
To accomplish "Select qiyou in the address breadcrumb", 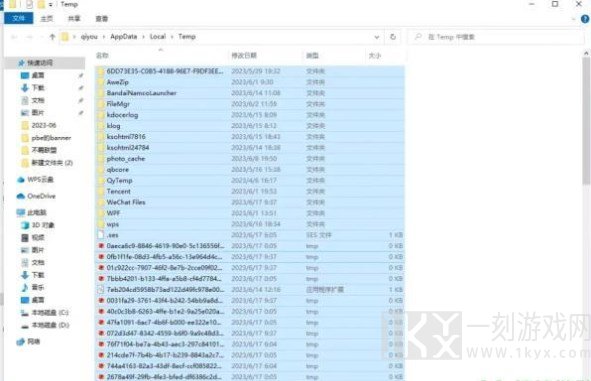I will [x=89, y=37].
